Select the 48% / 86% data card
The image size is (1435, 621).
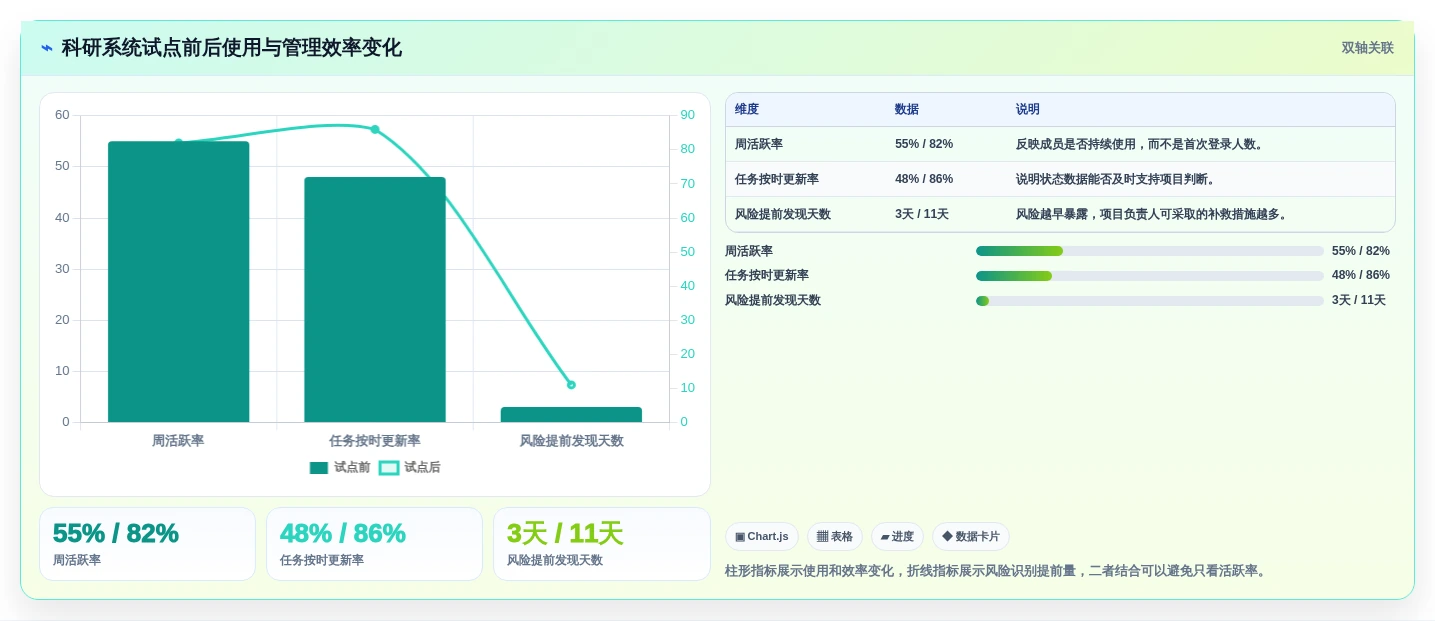[374, 544]
